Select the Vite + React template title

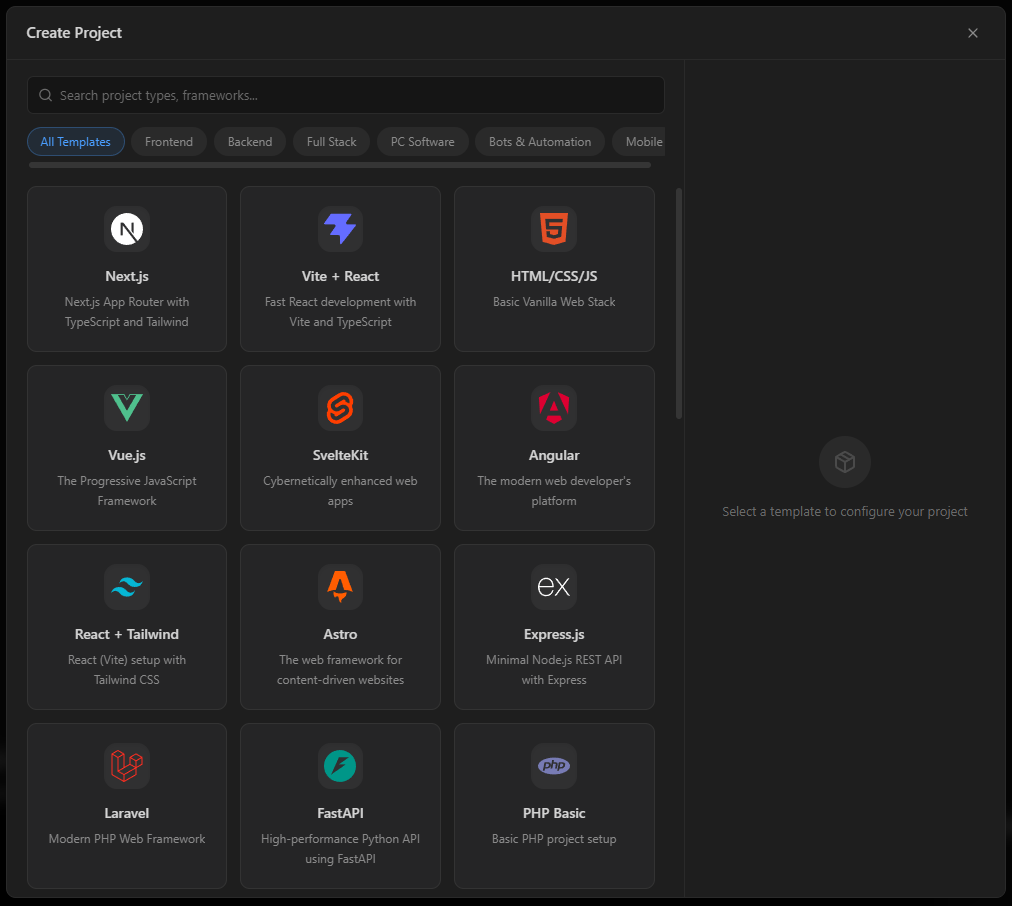340,276
